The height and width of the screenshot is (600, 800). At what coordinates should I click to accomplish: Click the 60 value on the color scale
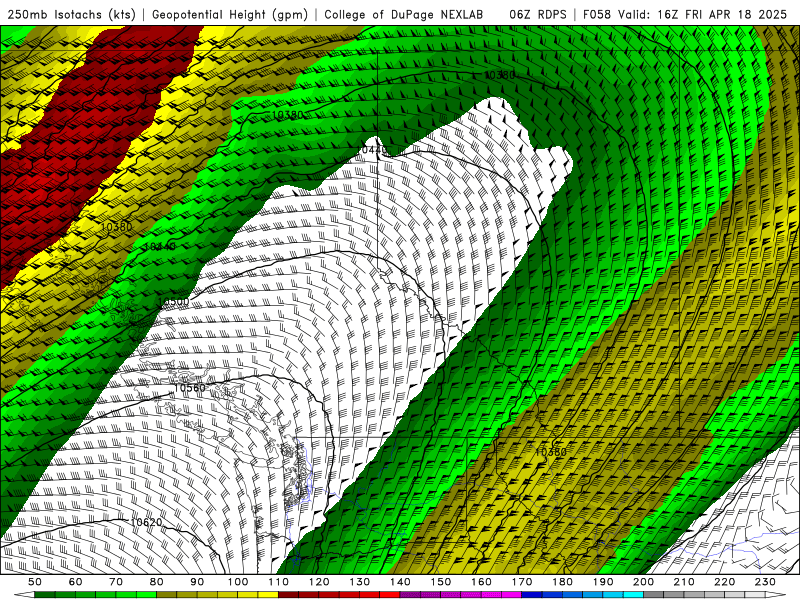76,582
